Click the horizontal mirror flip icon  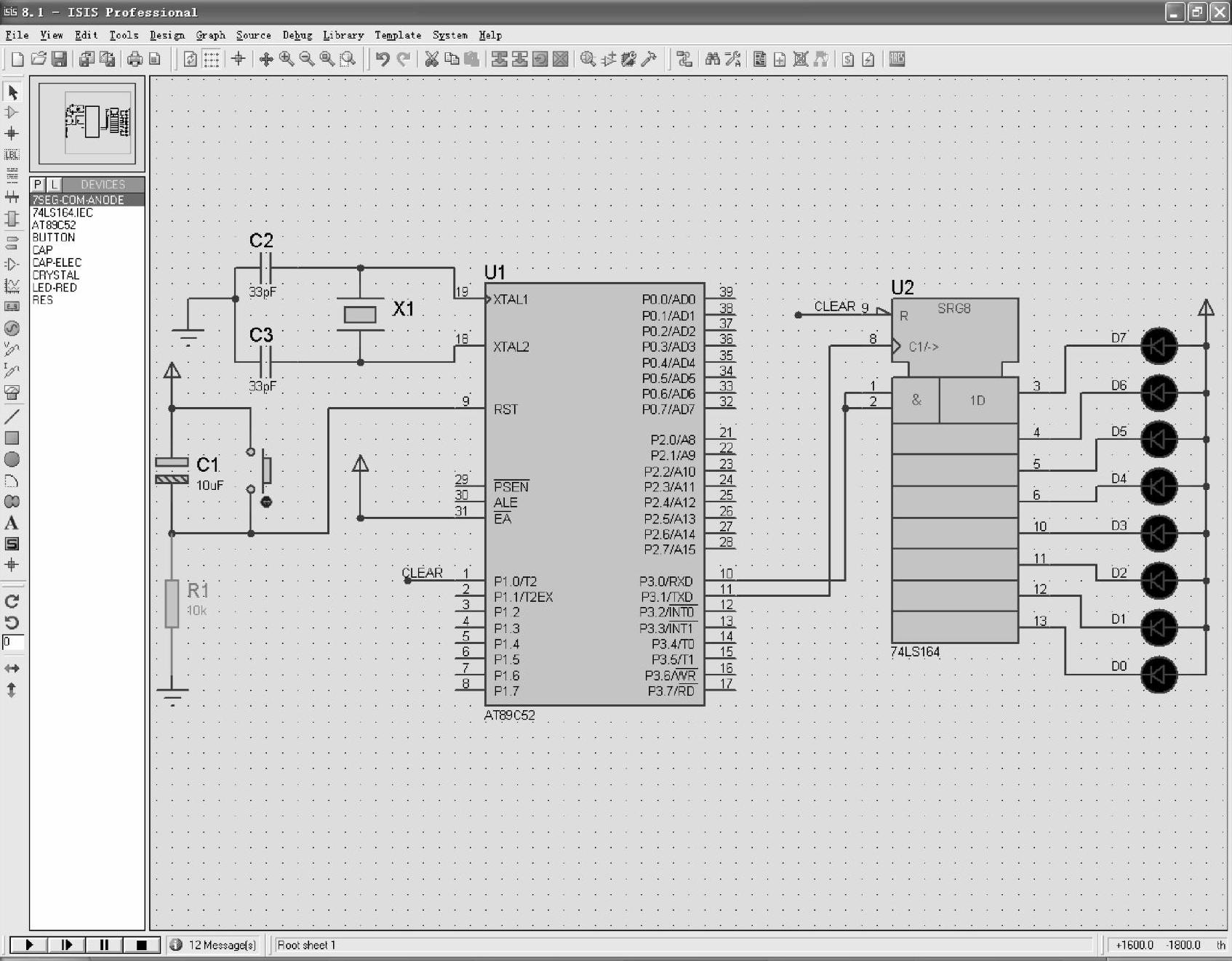(12, 668)
